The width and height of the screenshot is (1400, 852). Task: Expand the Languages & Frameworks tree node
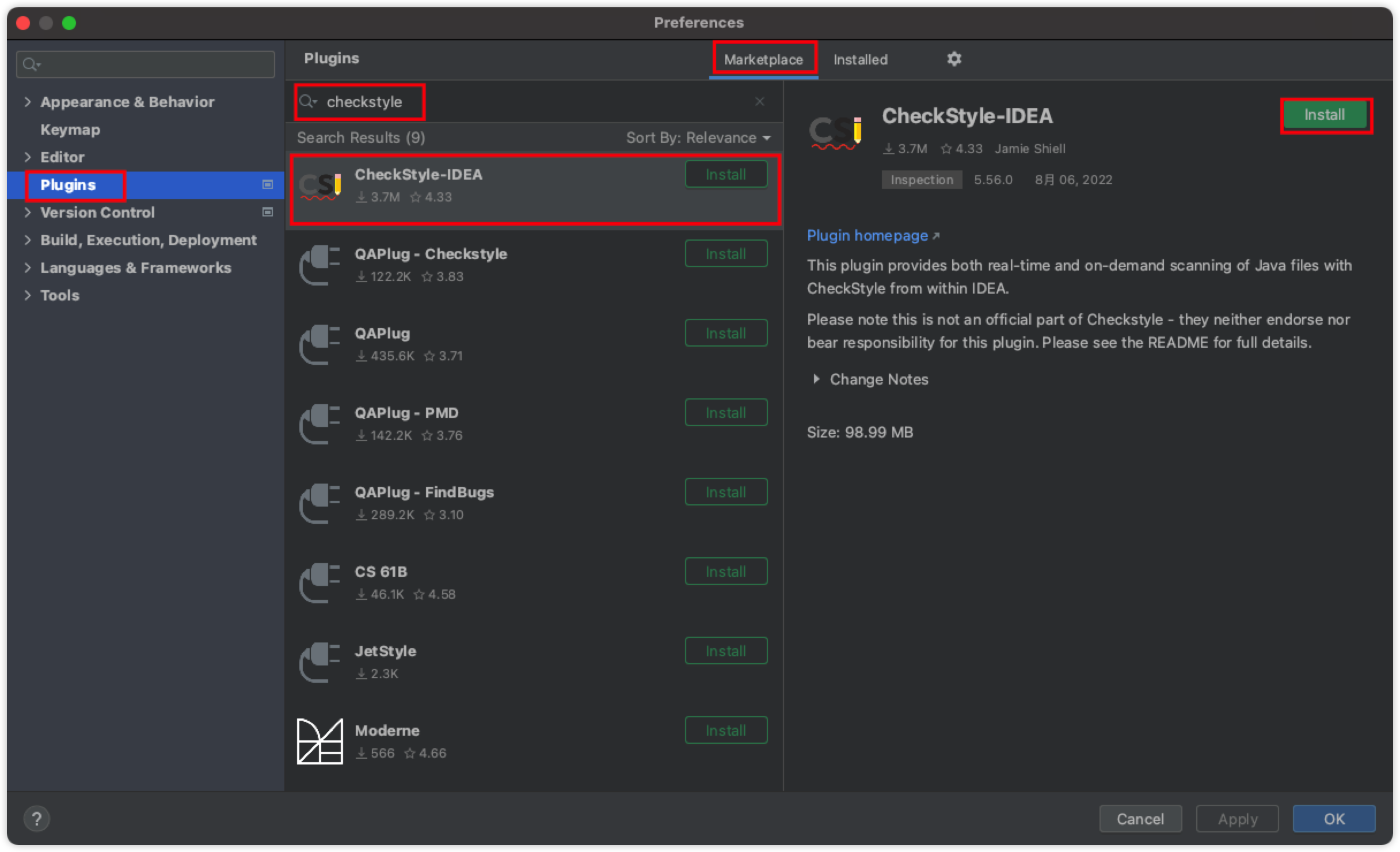[x=28, y=268]
